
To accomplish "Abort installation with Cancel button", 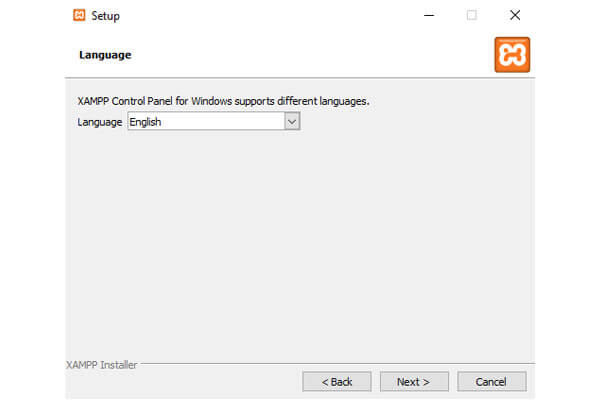I will coord(492,382).
